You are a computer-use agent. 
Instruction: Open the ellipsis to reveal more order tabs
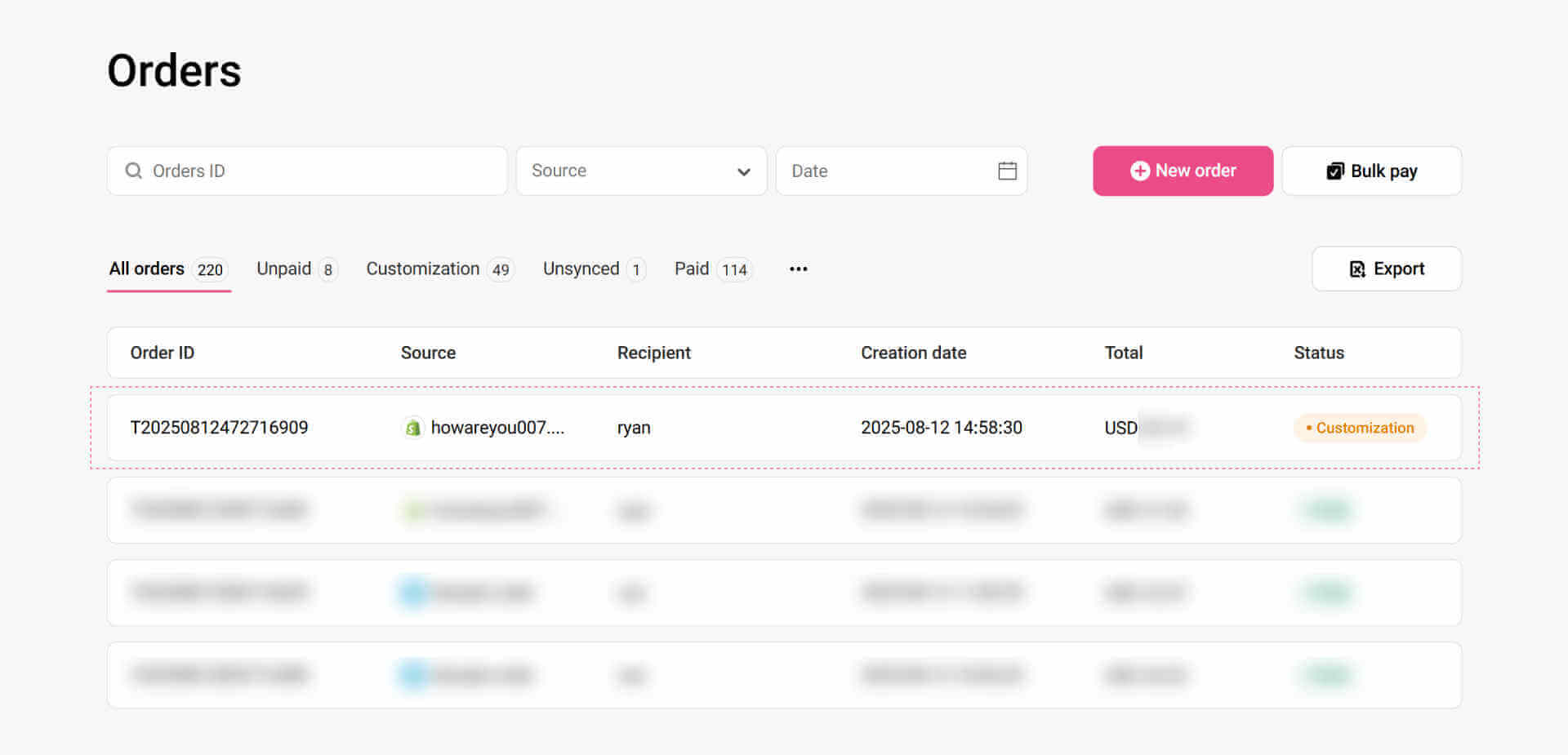(x=798, y=269)
